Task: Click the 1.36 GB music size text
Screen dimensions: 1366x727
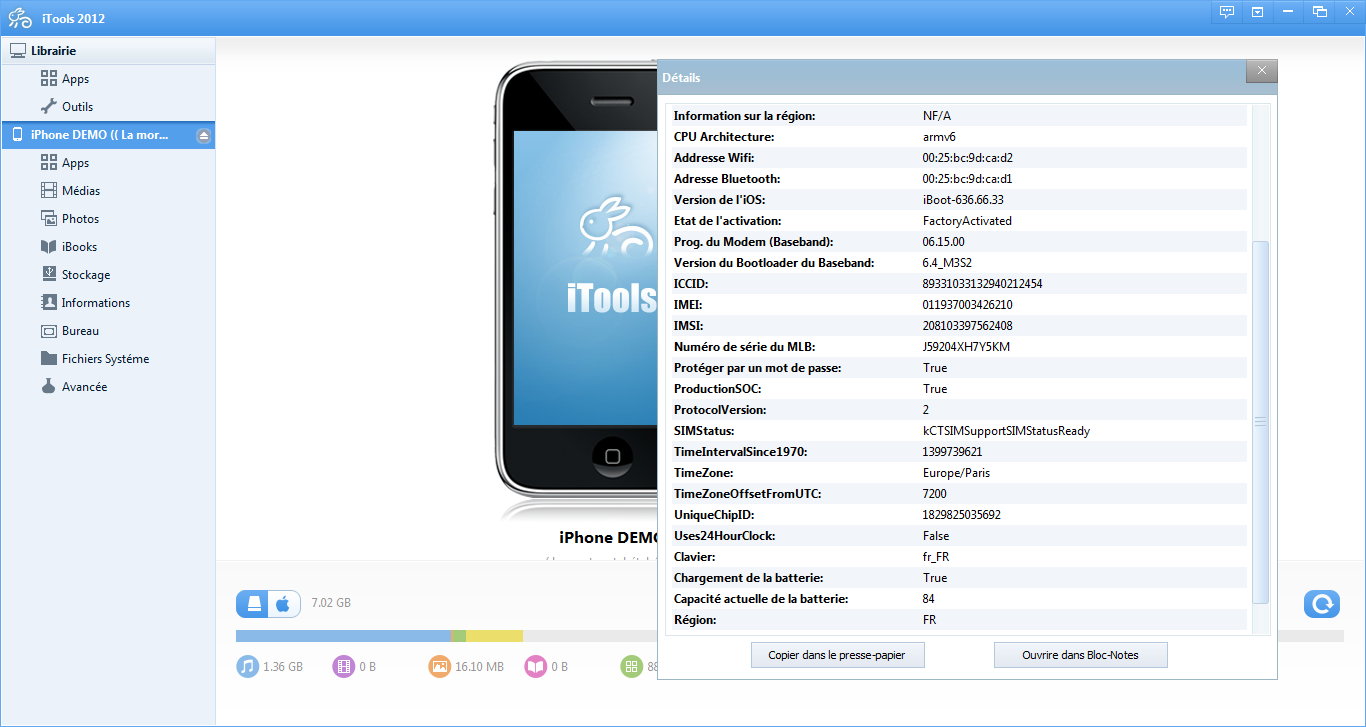Action: [x=283, y=666]
